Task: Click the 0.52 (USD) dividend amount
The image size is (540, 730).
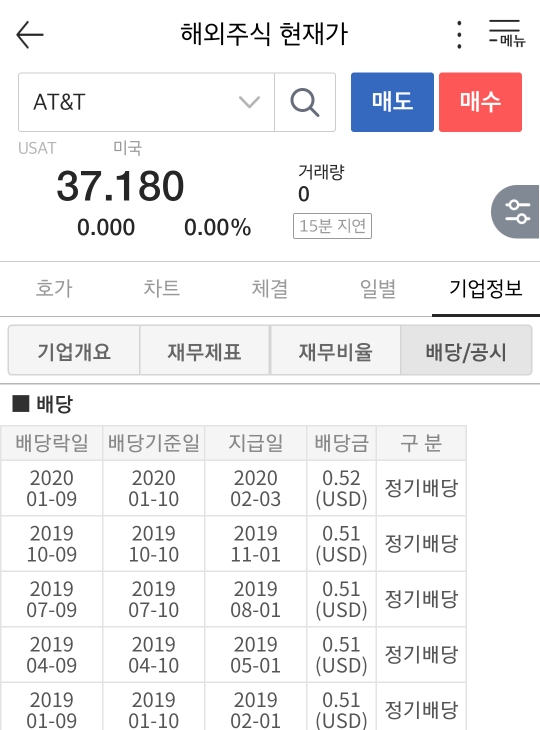Action: [x=341, y=488]
